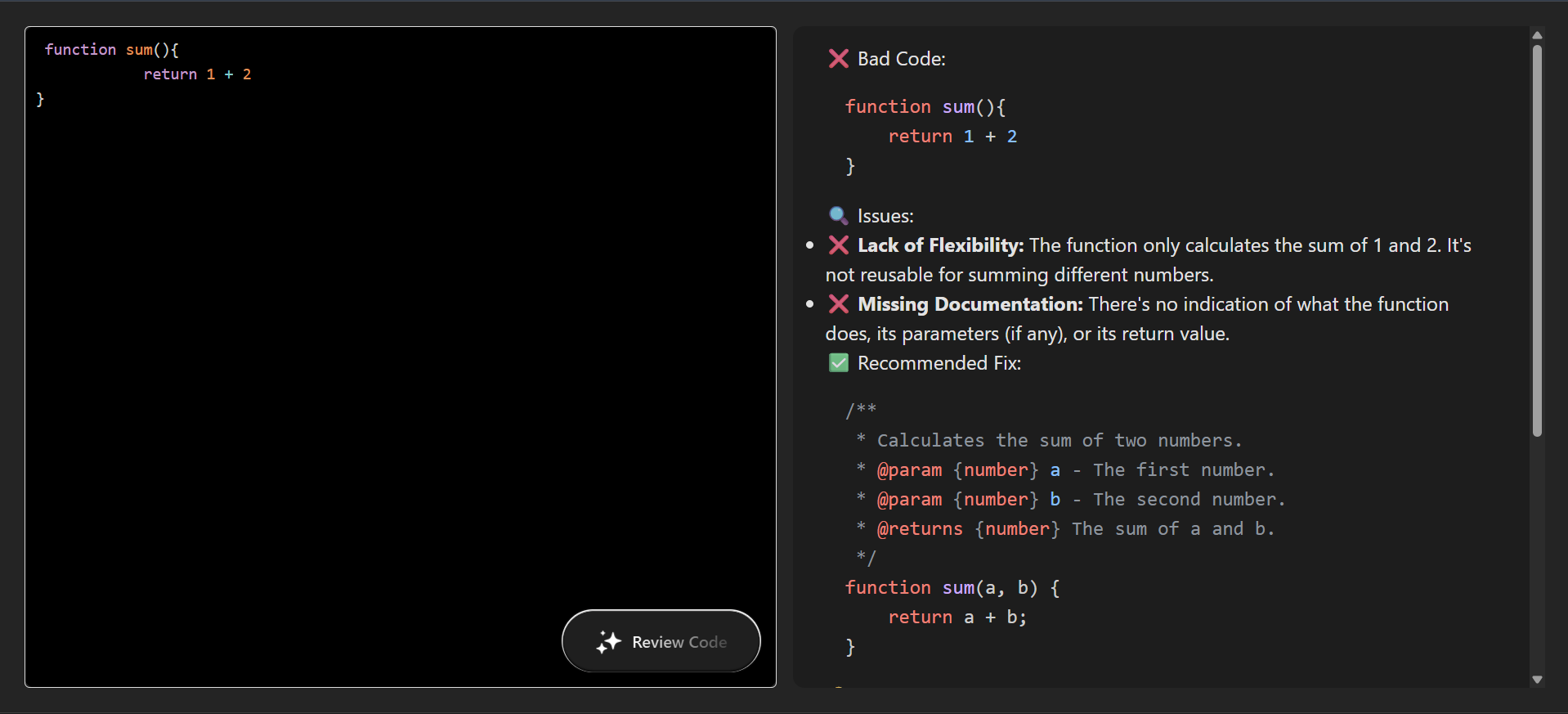
Task: Click the 'return 1 + 2' line in editor
Action: coord(197,74)
